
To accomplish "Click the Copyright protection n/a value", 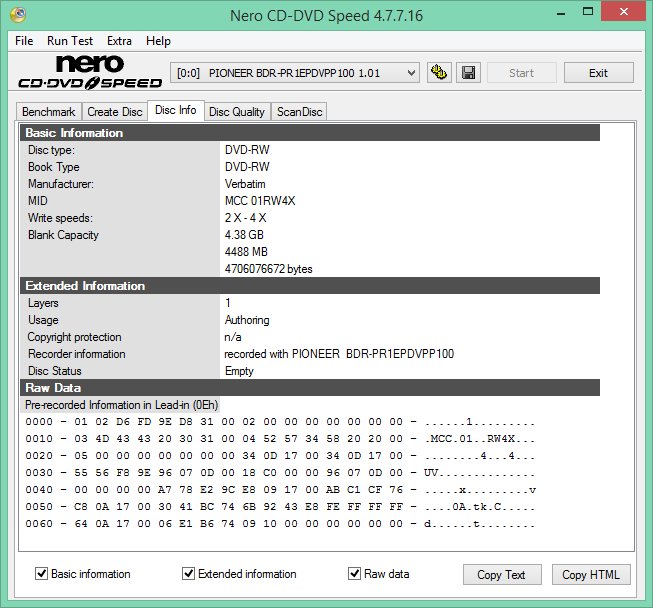I will pos(233,337).
